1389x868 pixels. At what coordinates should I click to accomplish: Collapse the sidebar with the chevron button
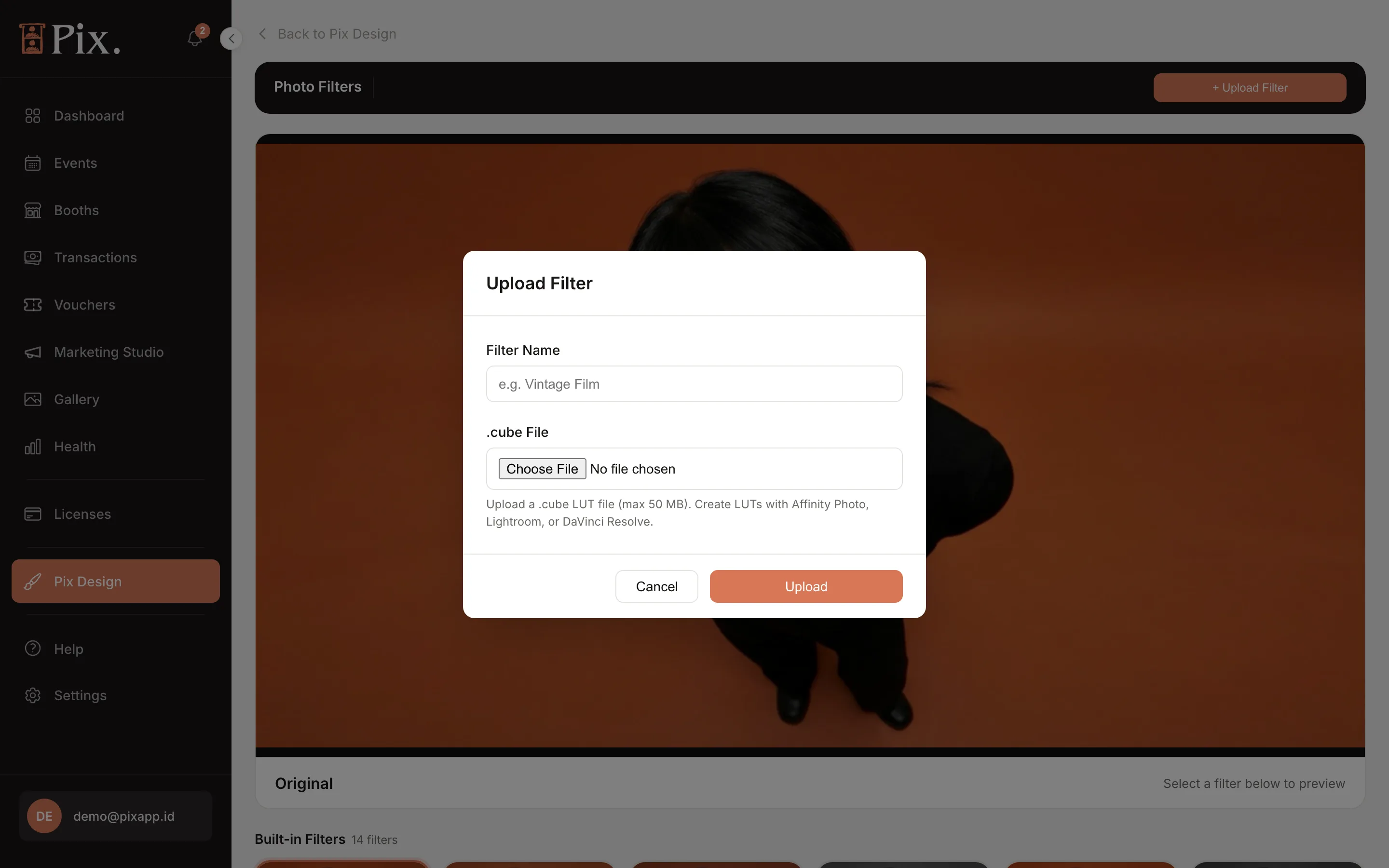coord(231,39)
